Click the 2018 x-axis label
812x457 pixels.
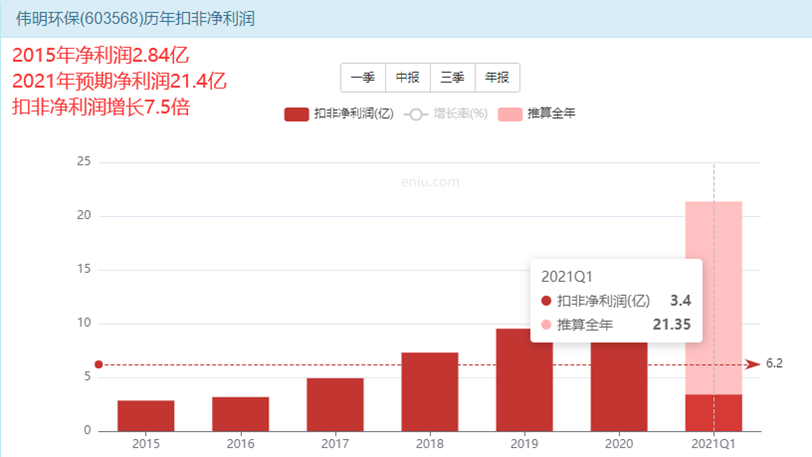click(x=430, y=444)
